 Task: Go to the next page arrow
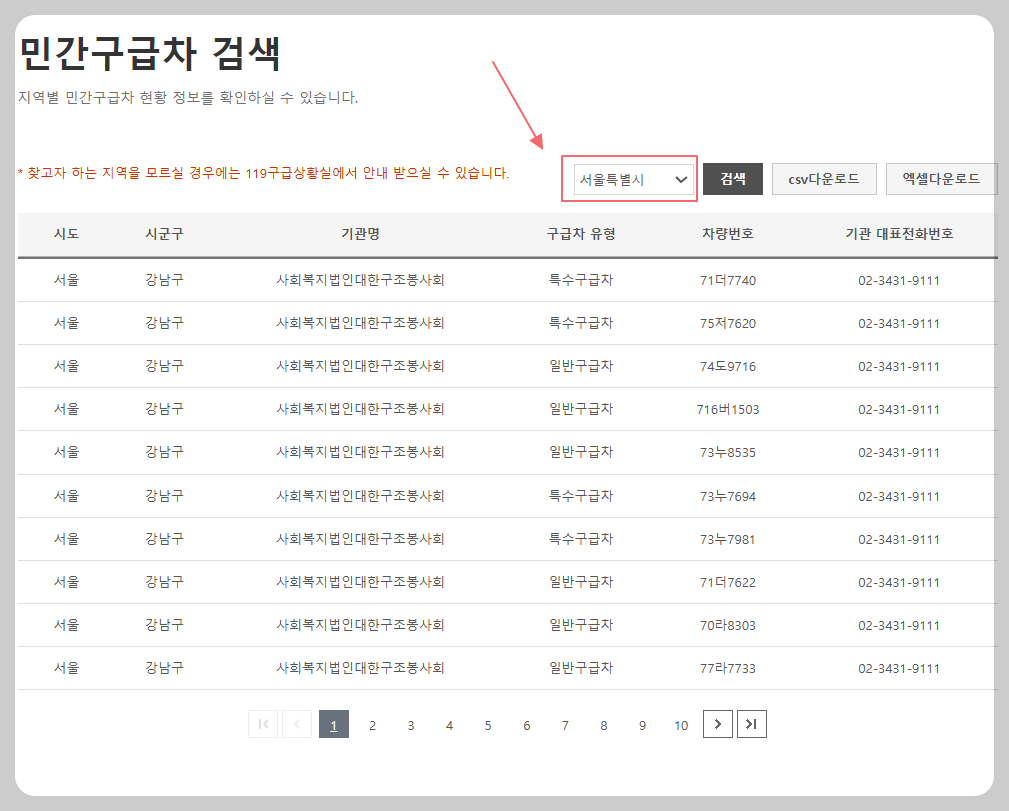[x=717, y=724]
